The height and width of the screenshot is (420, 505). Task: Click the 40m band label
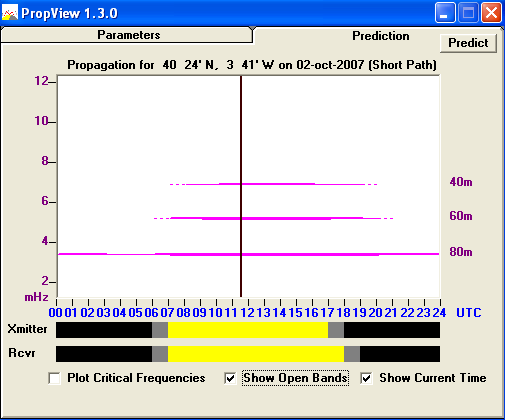tap(461, 182)
